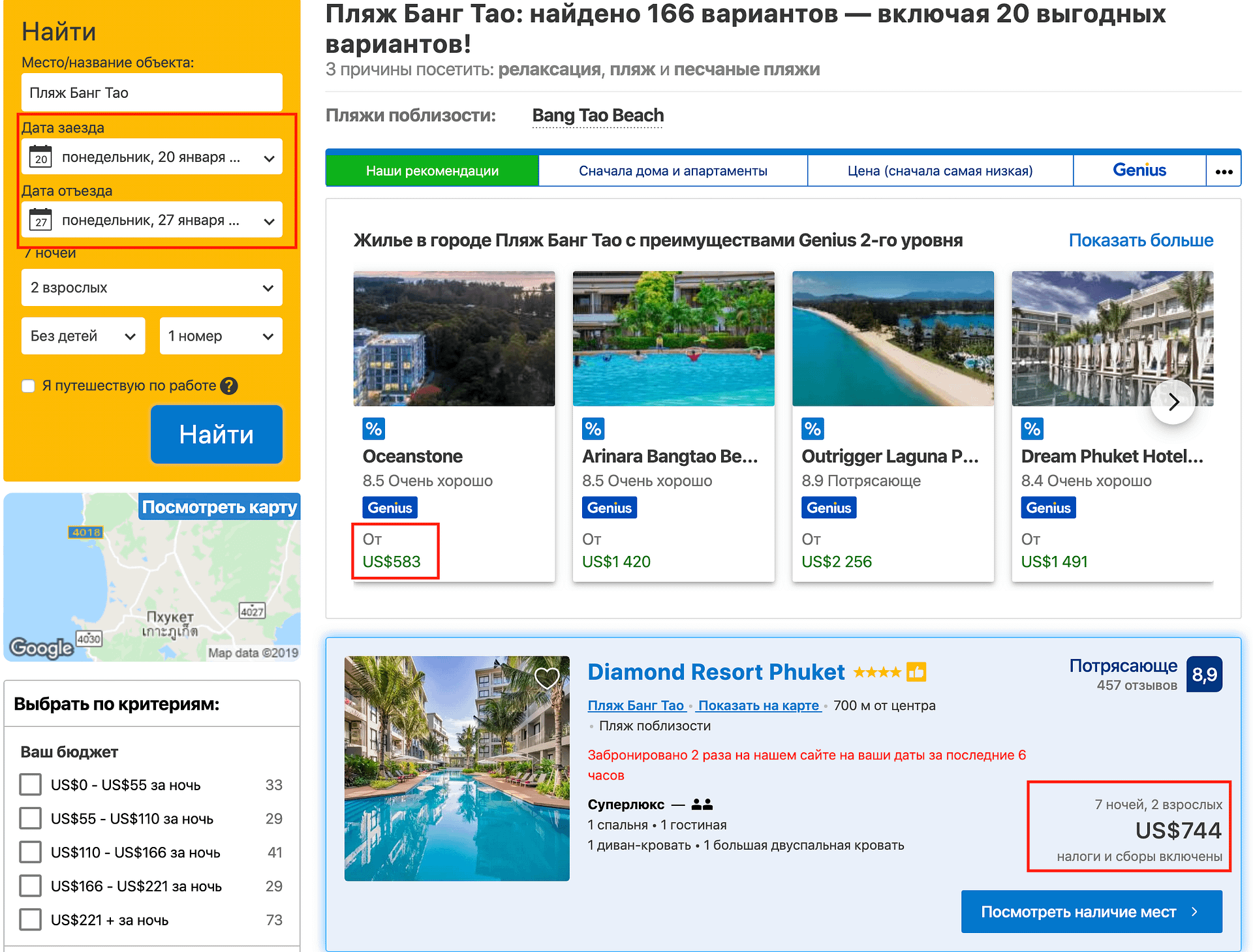This screenshot has height=952, width=1253.
Task: Save Diamond Resort Phuket with the heart icon
Action: point(547,679)
